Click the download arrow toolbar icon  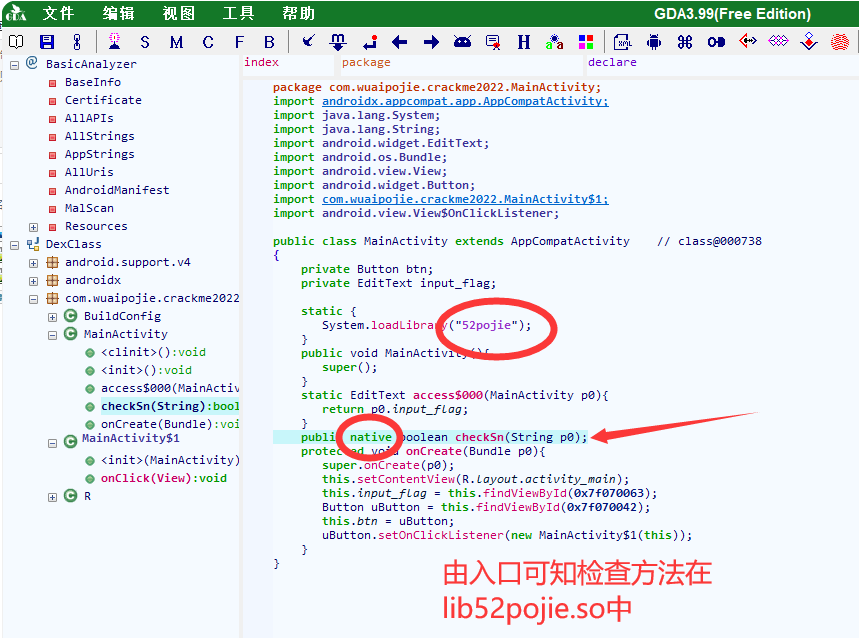click(x=338, y=42)
